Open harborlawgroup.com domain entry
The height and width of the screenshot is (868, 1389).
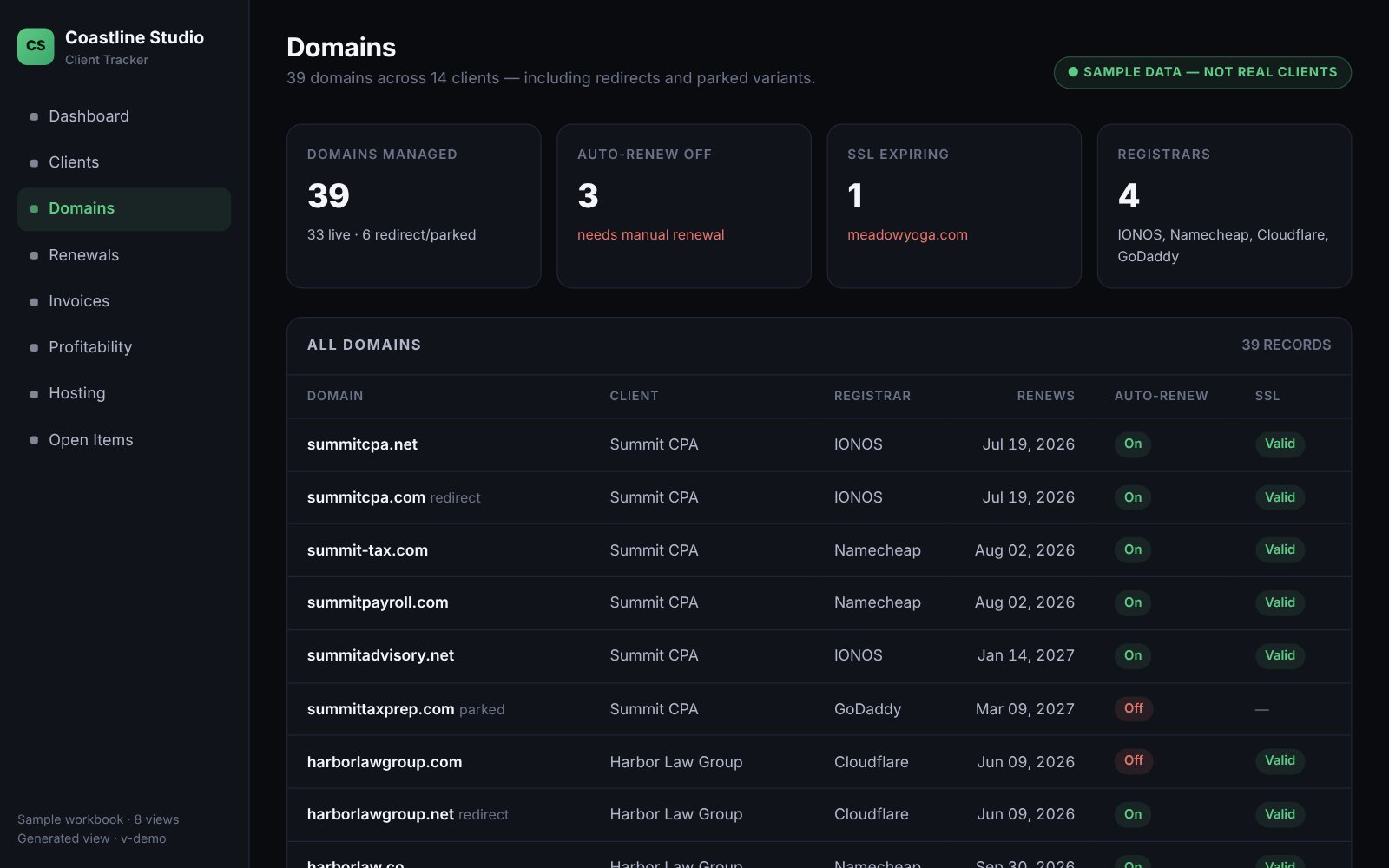385,762
